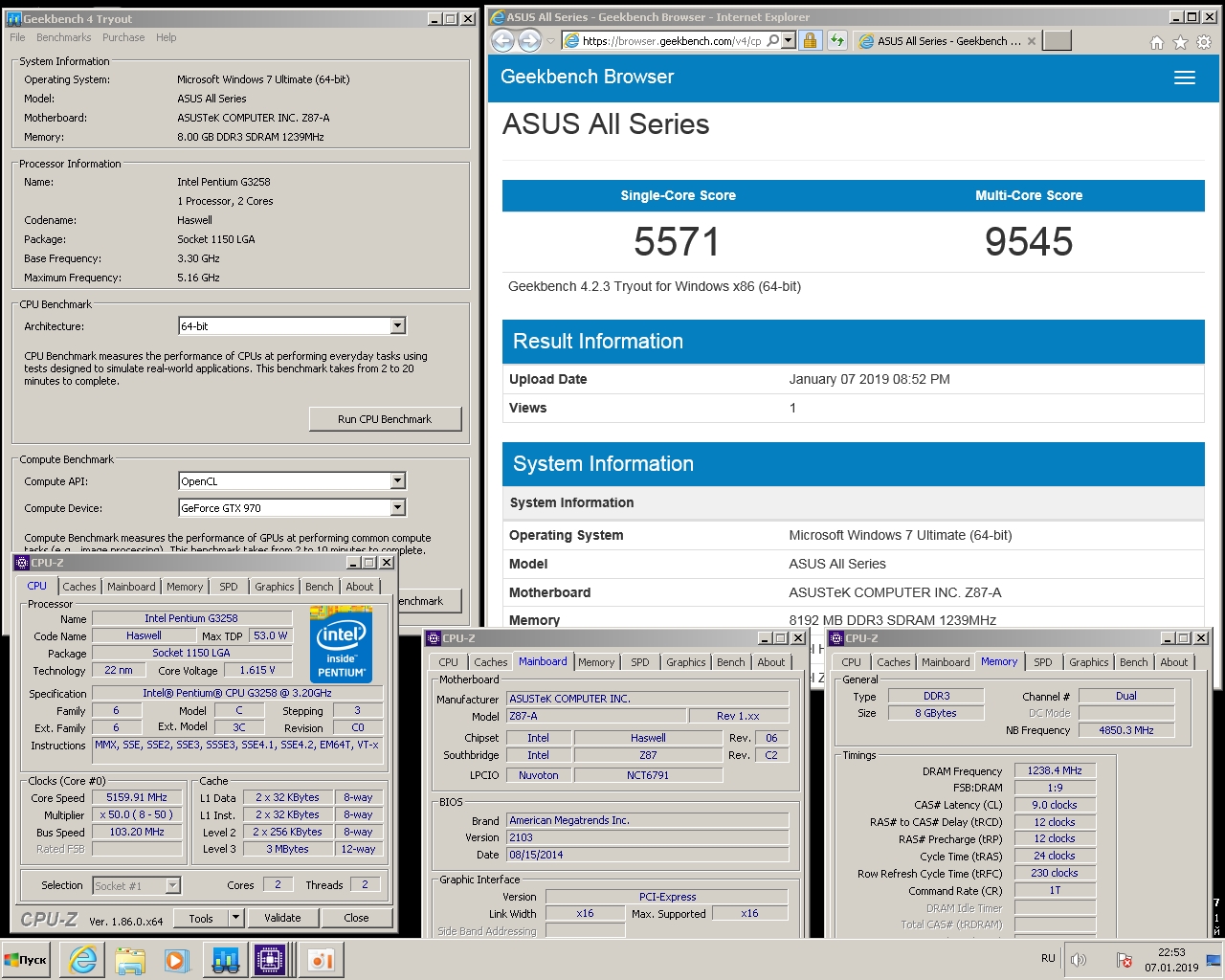Click the CPU-Z Validate button
This screenshot has width=1225, height=980.
(282, 918)
